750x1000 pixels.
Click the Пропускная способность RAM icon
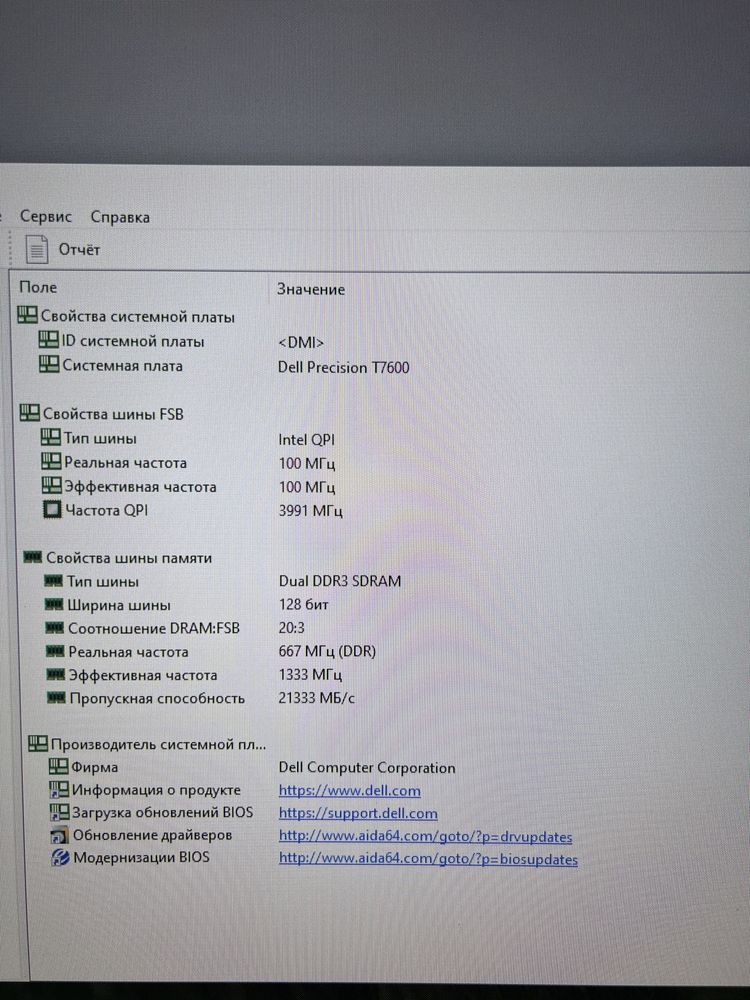tap(57, 698)
